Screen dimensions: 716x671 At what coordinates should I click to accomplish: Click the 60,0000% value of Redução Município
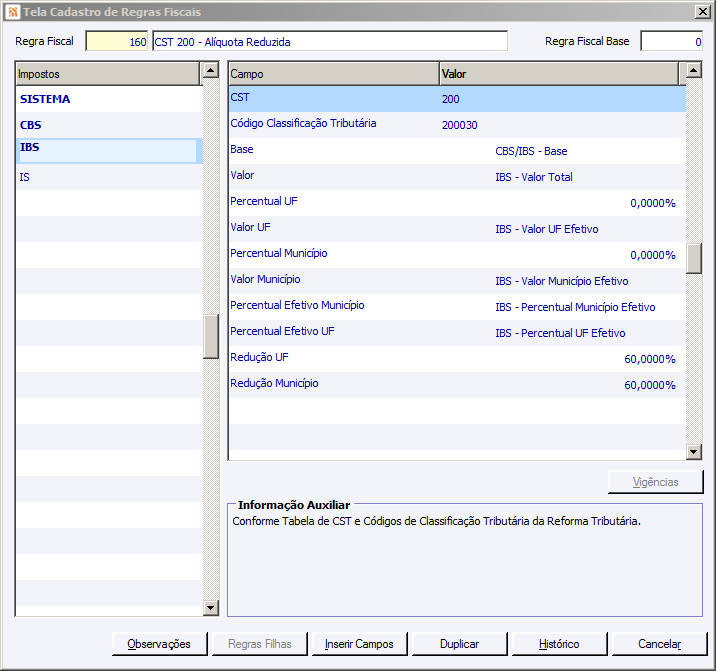(650, 386)
